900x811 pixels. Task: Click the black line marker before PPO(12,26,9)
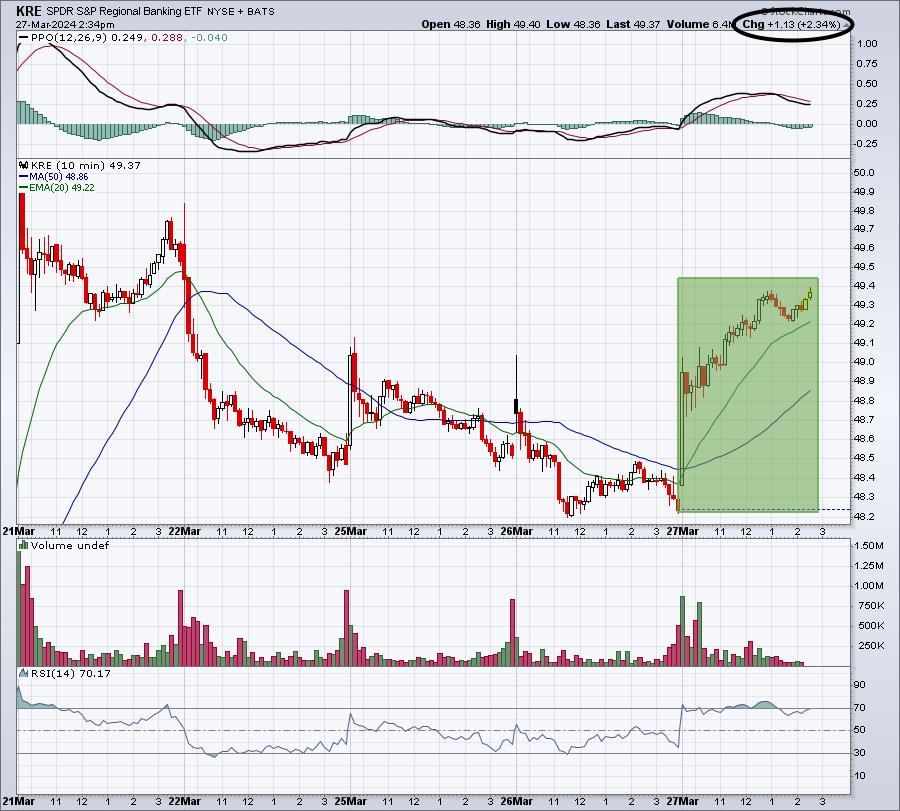[24, 38]
